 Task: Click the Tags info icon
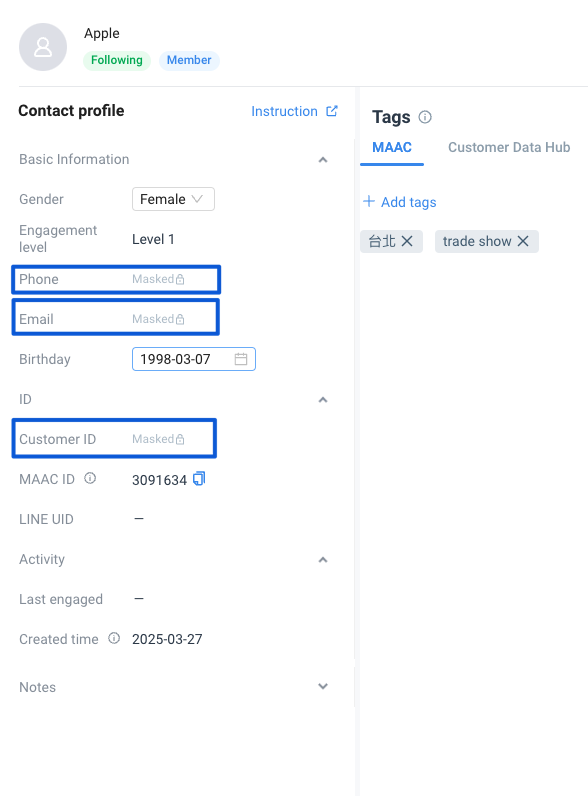click(425, 117)
